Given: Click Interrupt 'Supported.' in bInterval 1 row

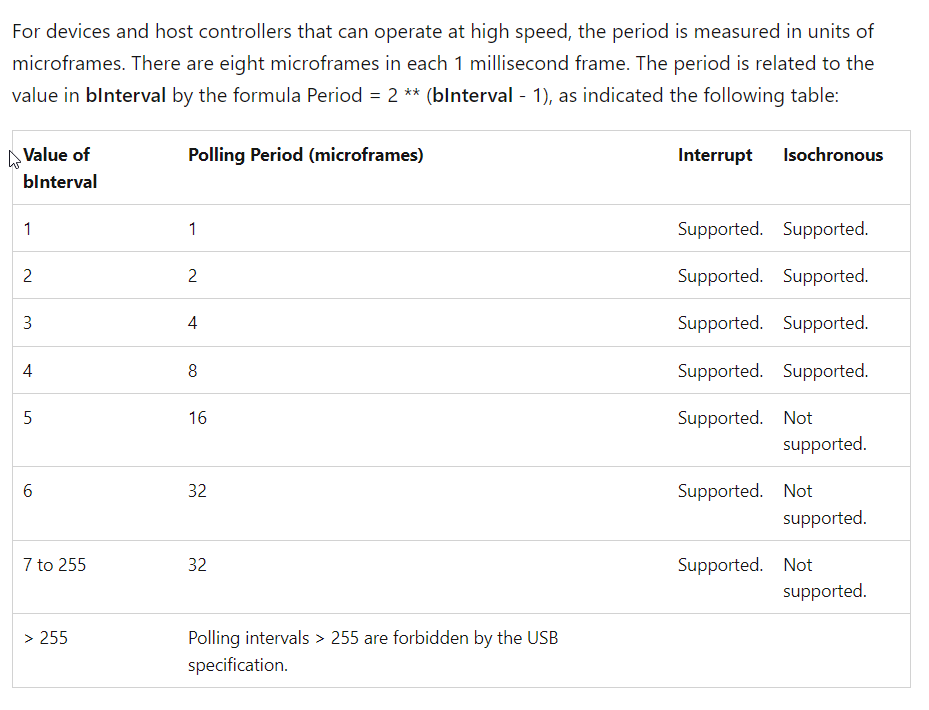Looking at the screenshot, I should 720,229.
